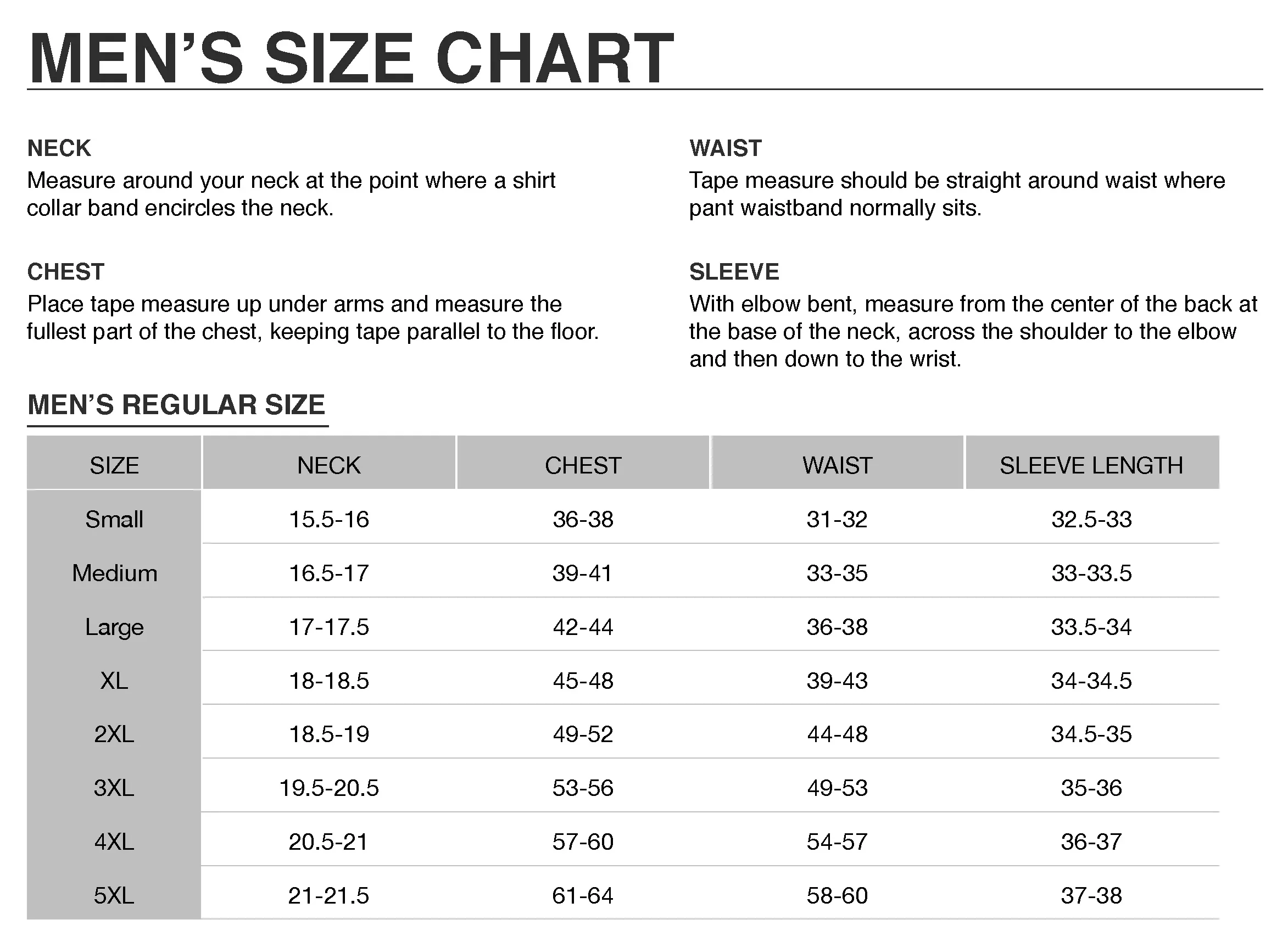Click the 3XL size row label
The image size is (1288, 936).
(x=114, y=788)
